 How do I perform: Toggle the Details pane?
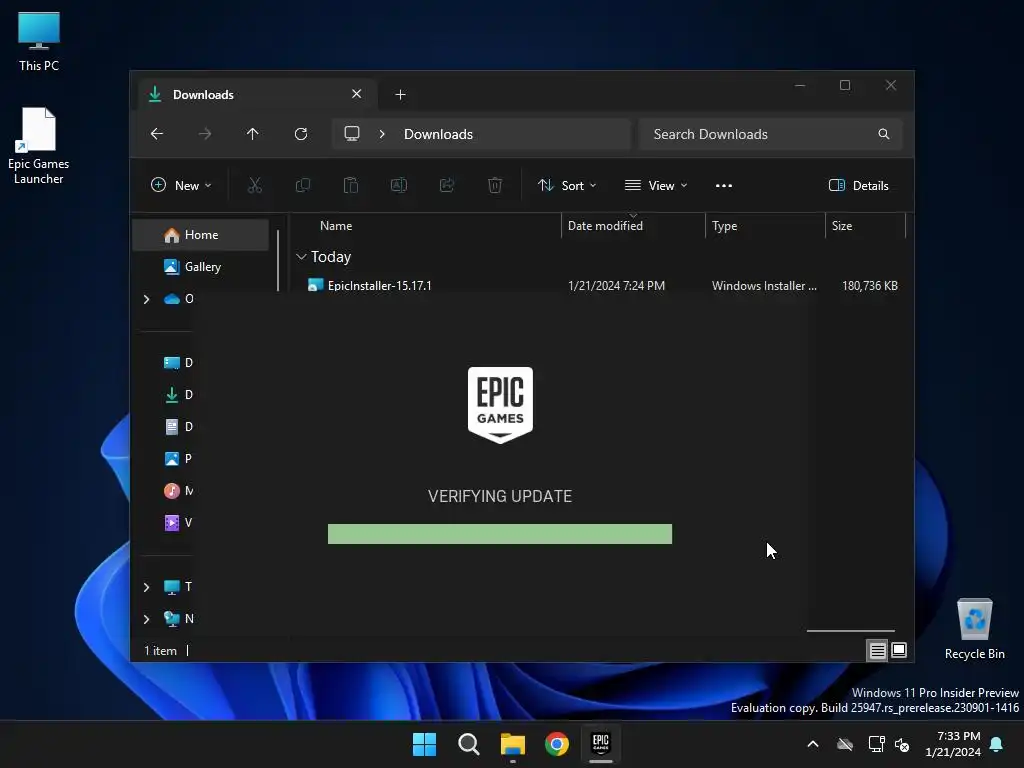click(859, 185)
